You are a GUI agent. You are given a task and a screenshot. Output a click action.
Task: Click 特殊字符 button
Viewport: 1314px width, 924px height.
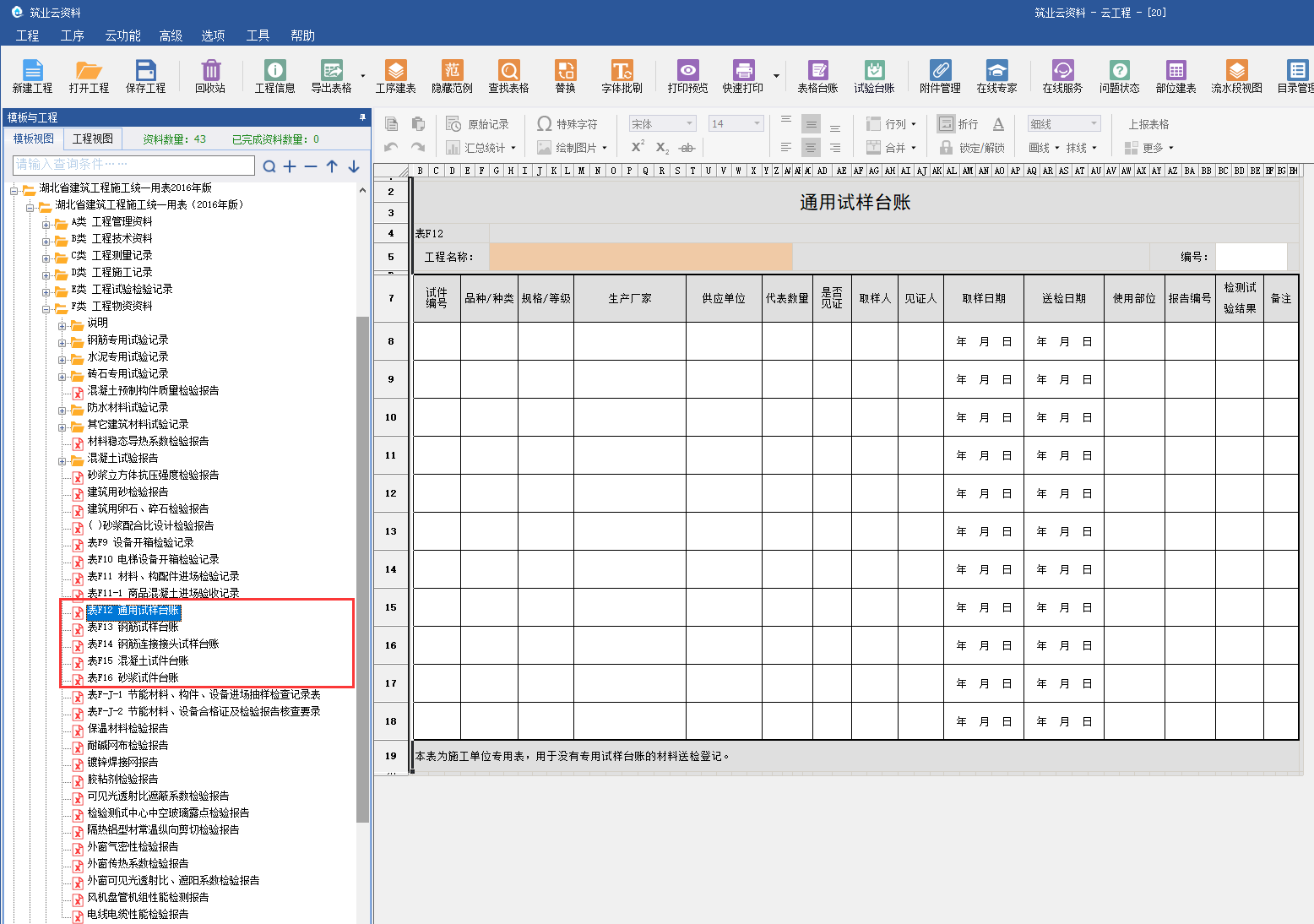pyautogui.click(x=567, y=124)
